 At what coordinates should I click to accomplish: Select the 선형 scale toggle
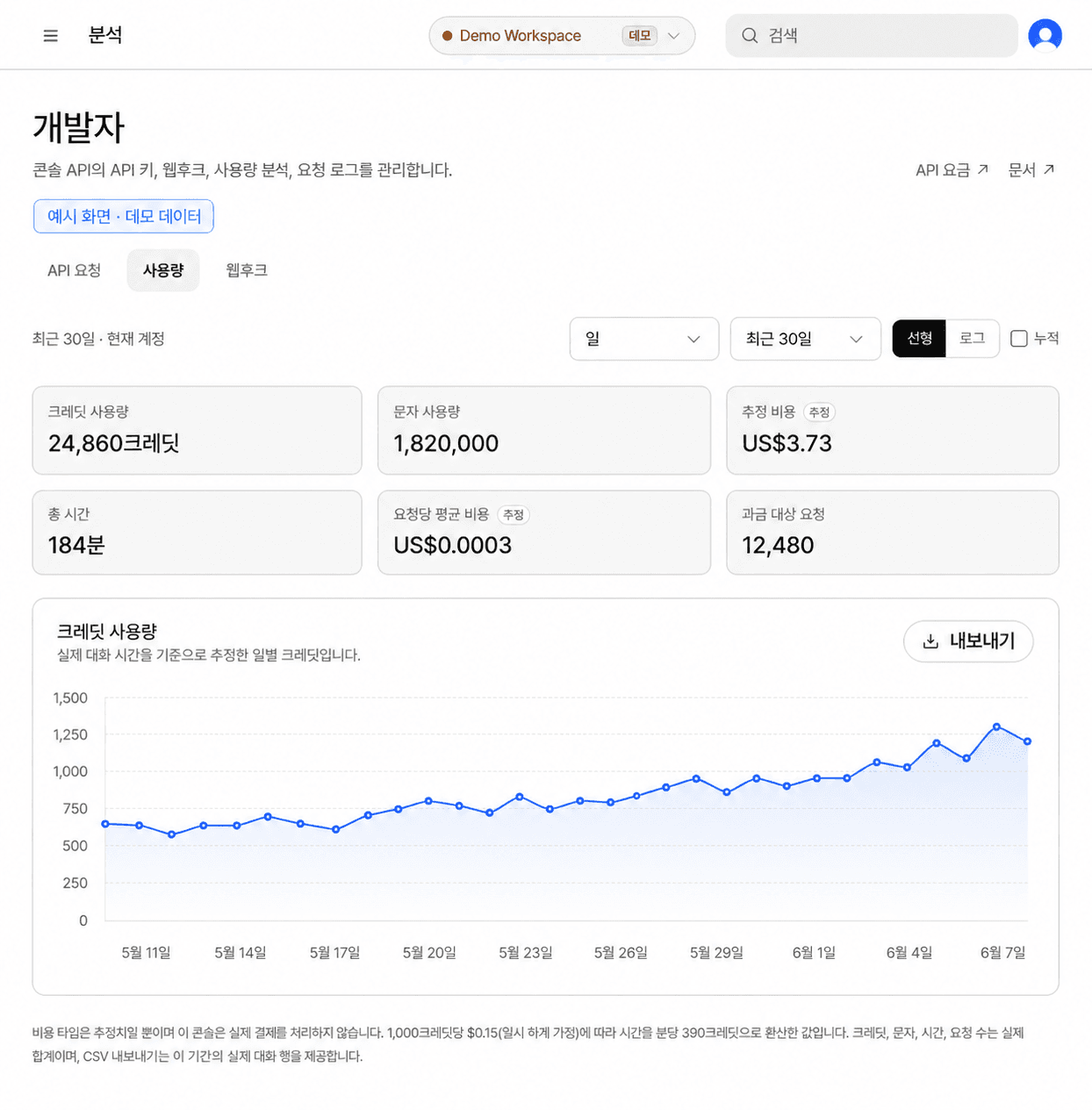[919, 339]
